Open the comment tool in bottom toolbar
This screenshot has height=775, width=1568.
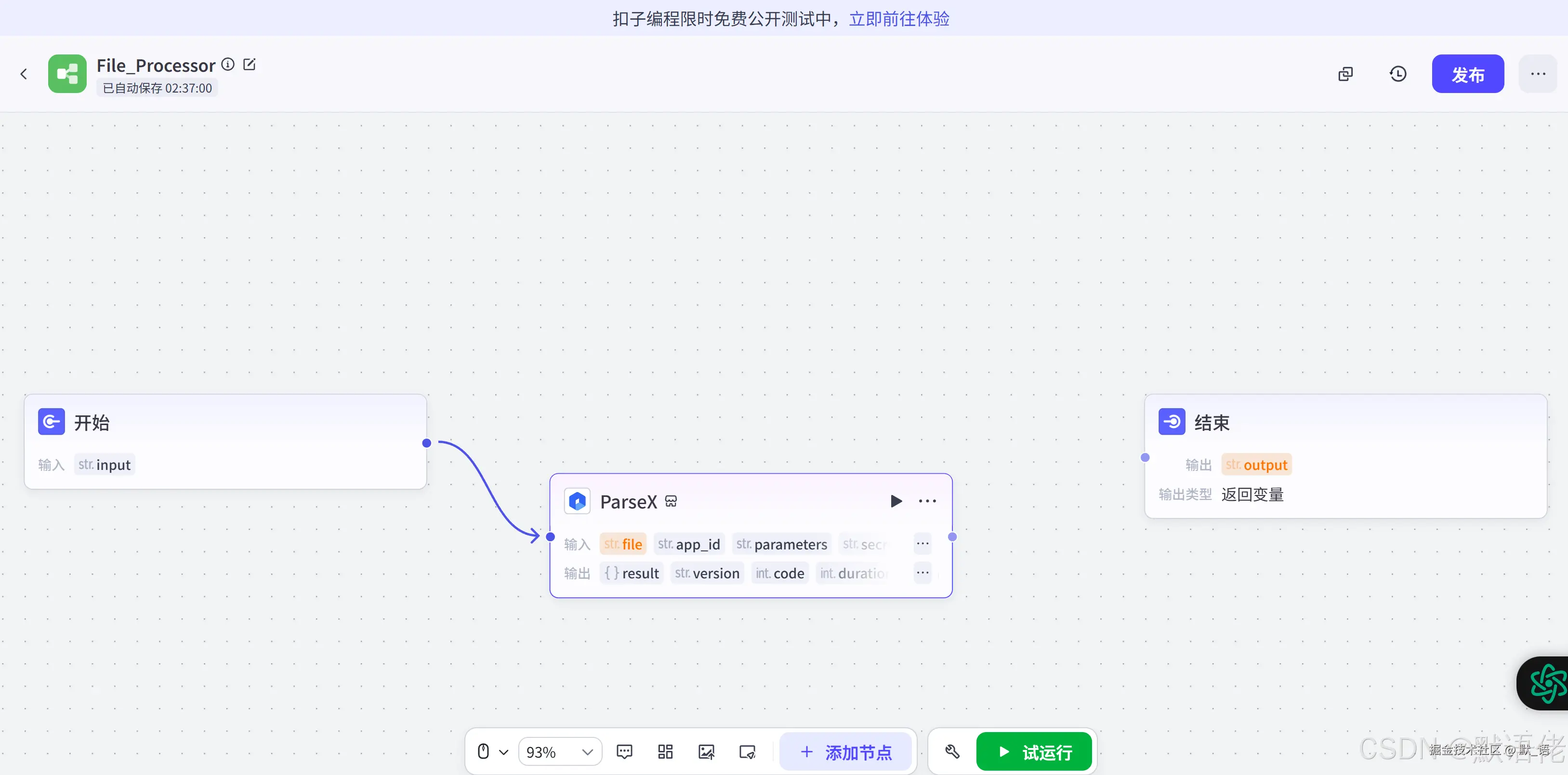pyautogui.click(x=624, y=751)
